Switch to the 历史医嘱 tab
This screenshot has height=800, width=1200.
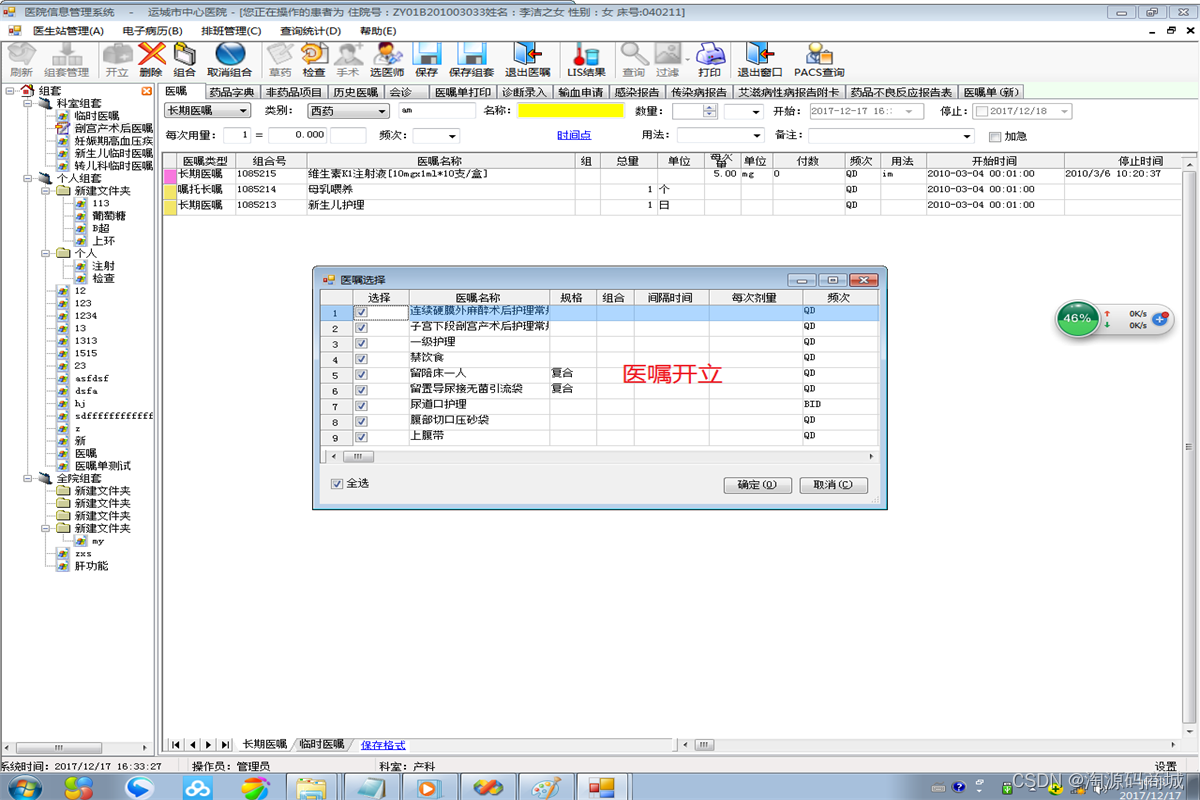point(355,92)
